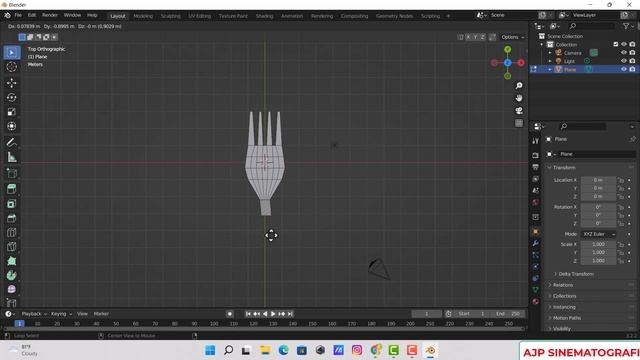Hide Camera in viewport via eye icon
640x360 pixels.
coord(624,53)
